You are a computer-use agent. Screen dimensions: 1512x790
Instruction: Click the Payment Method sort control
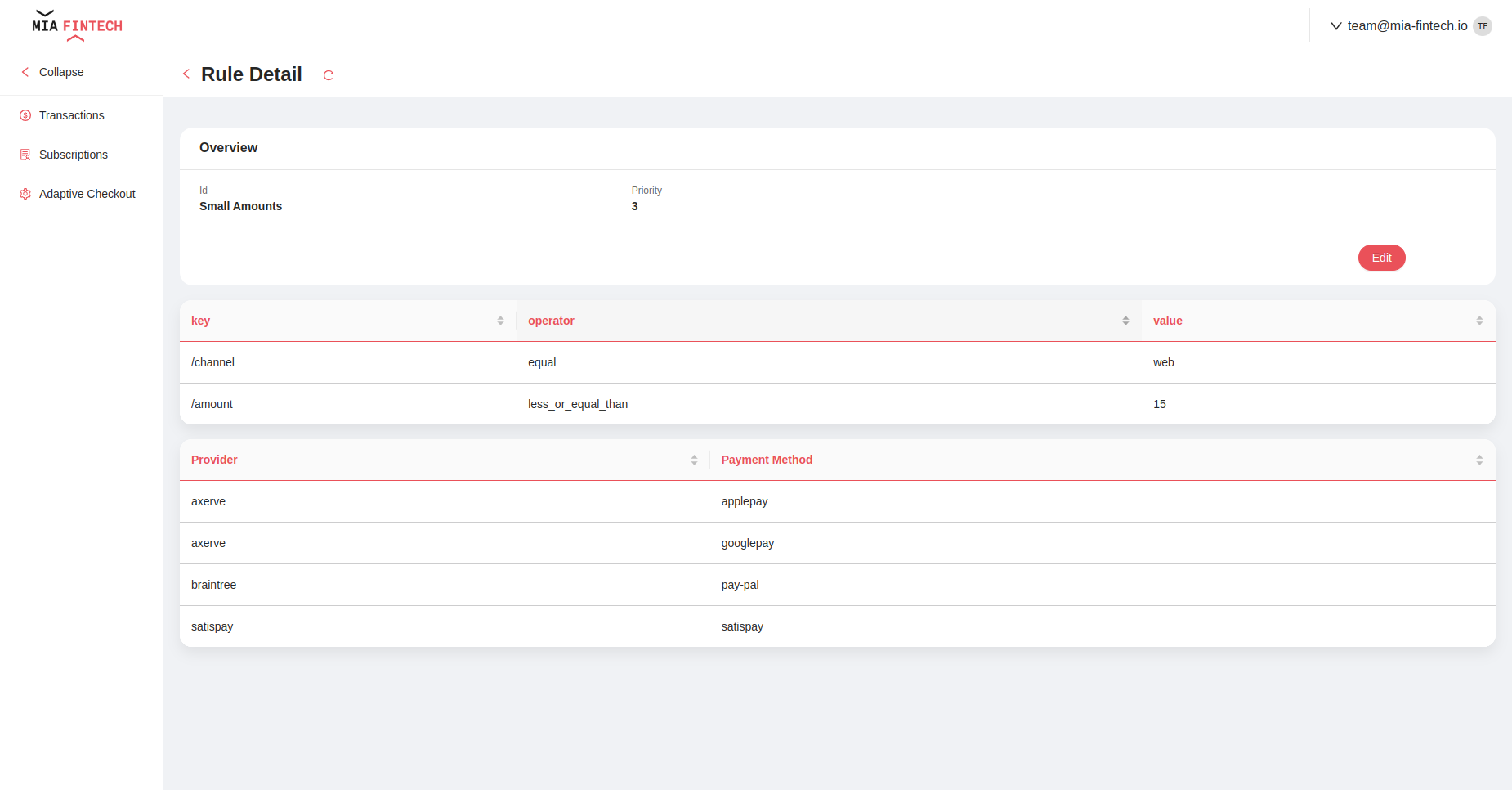(x=1478, y=460)
